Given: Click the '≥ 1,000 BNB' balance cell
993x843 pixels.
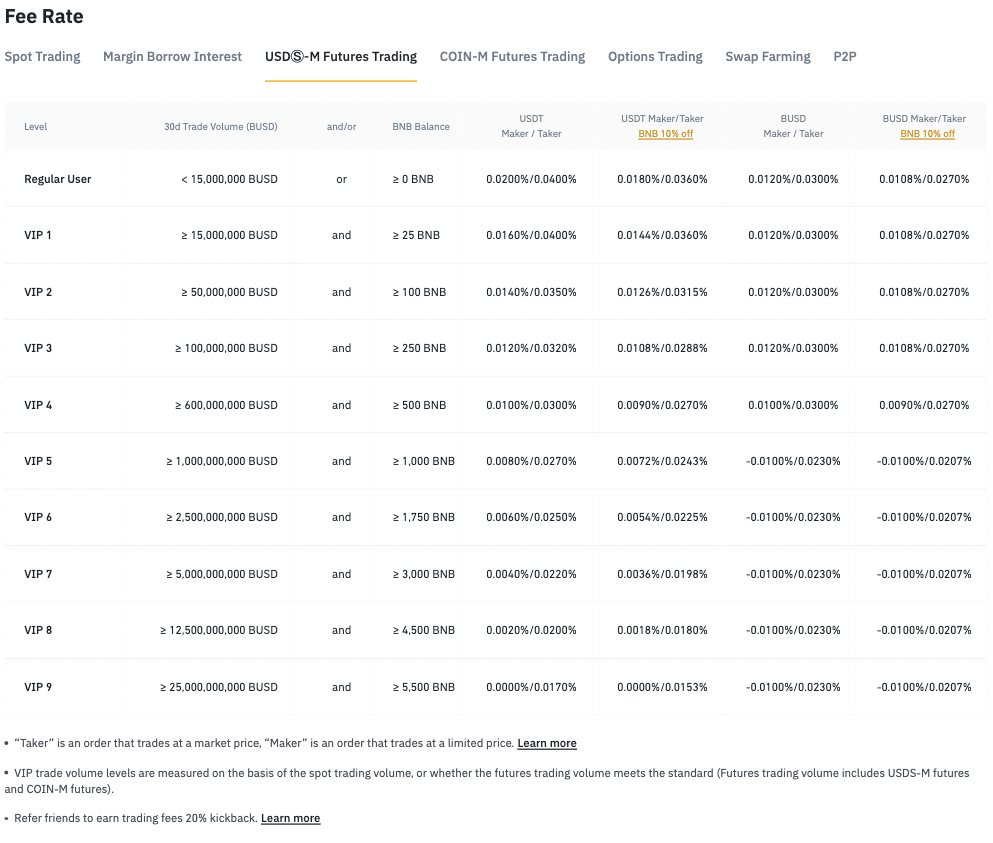Looking at the screenshot, I should [x=424, y=461].
